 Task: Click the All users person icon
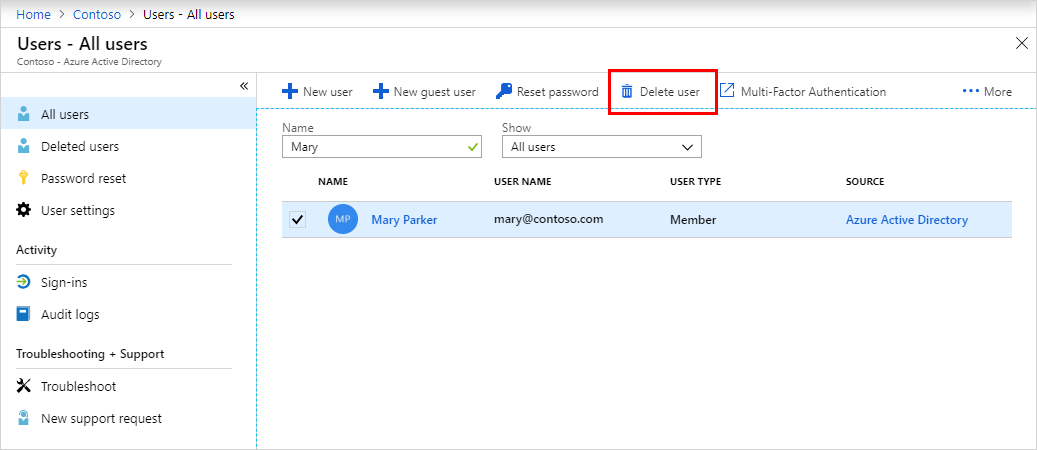[24, 114]
